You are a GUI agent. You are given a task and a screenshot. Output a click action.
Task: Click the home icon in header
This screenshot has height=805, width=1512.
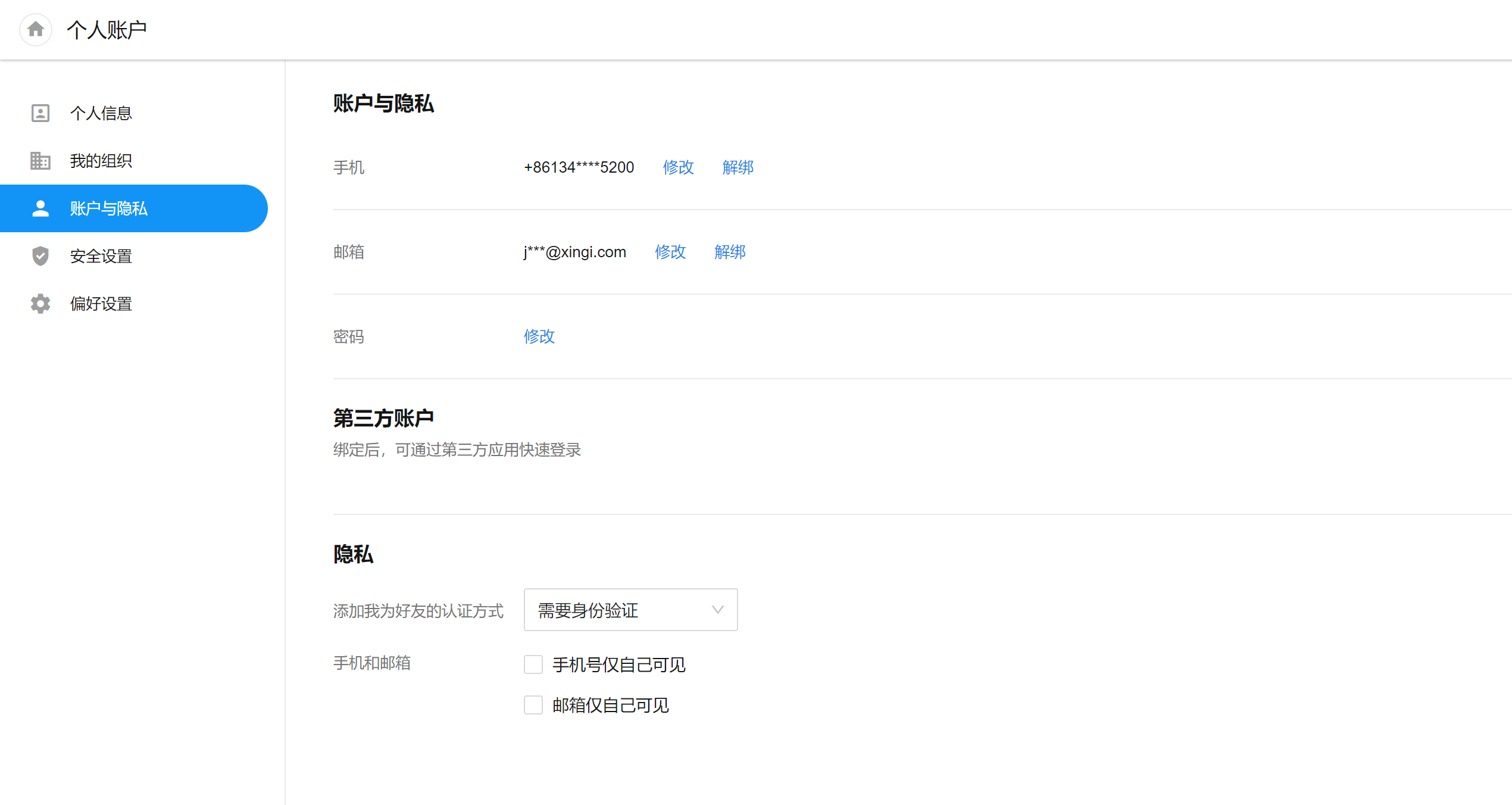36,29
